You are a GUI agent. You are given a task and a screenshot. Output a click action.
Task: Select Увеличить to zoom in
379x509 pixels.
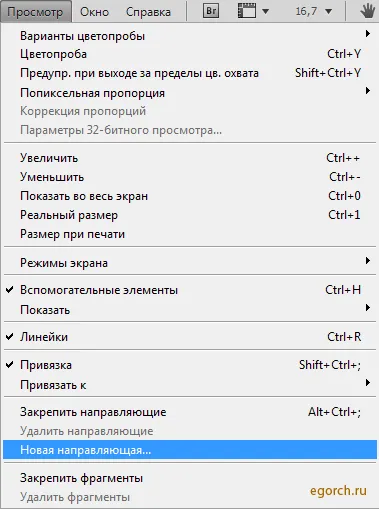click(x=190, y=158)
